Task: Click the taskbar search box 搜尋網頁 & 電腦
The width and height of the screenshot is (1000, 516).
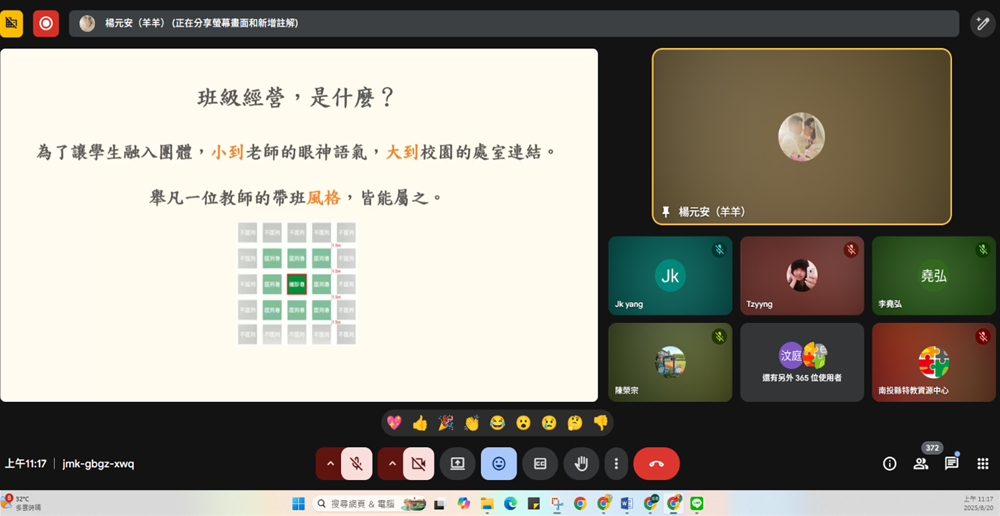Action: point(370,504)
